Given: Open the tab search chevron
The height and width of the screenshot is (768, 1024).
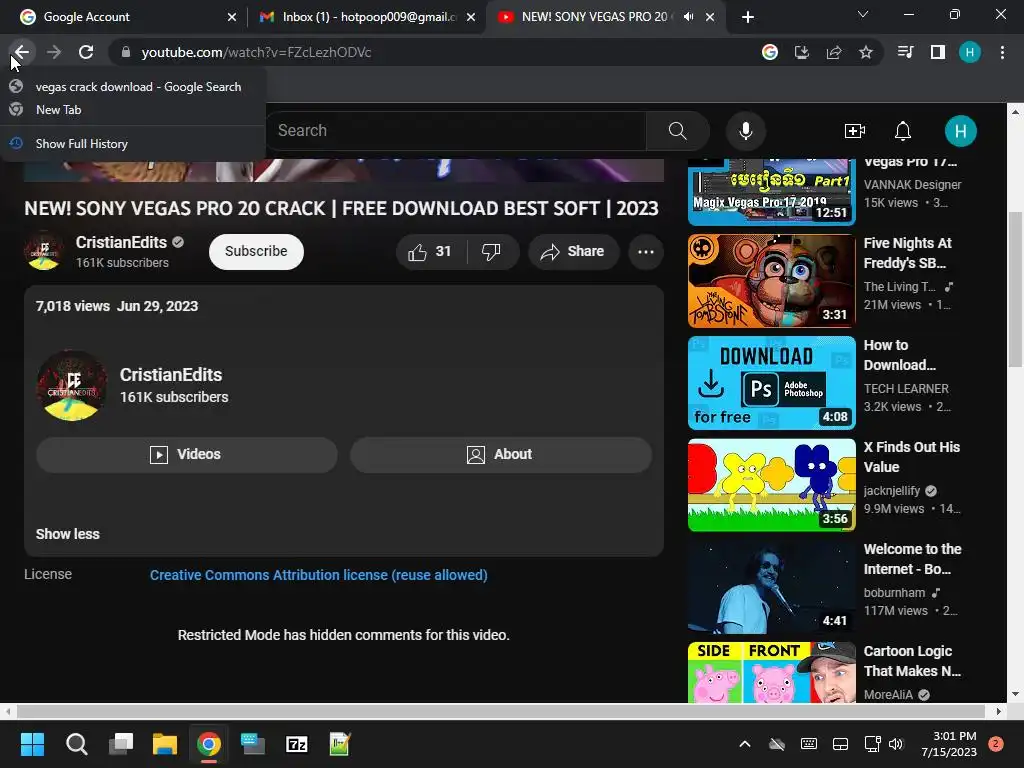Looking at the screenshot, I should 863,14.
